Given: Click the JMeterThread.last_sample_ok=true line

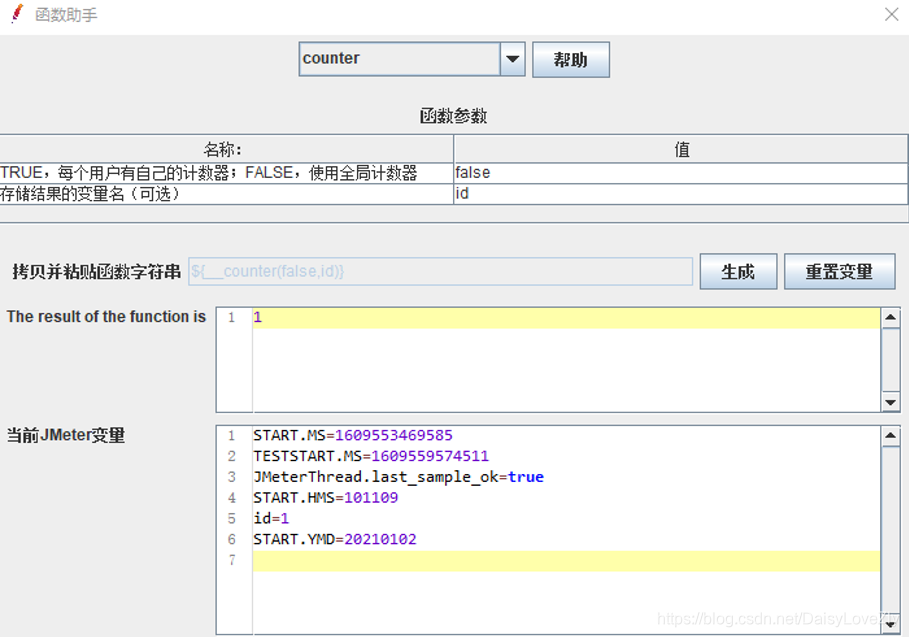Looking at the screenshot, I should [x=398, y=477].
